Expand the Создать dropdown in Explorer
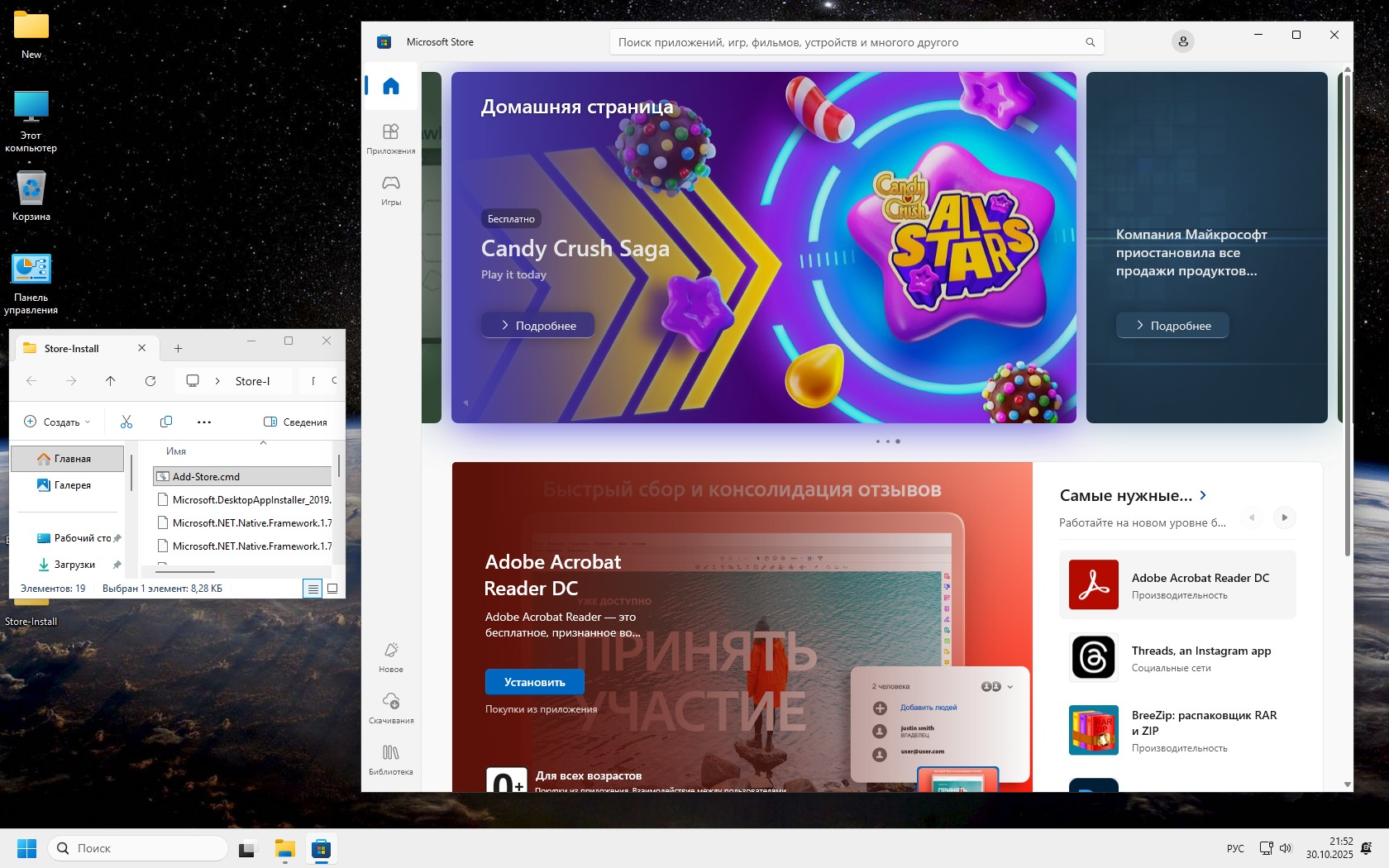Screen dimensions: 1389x868 [56, 422]
